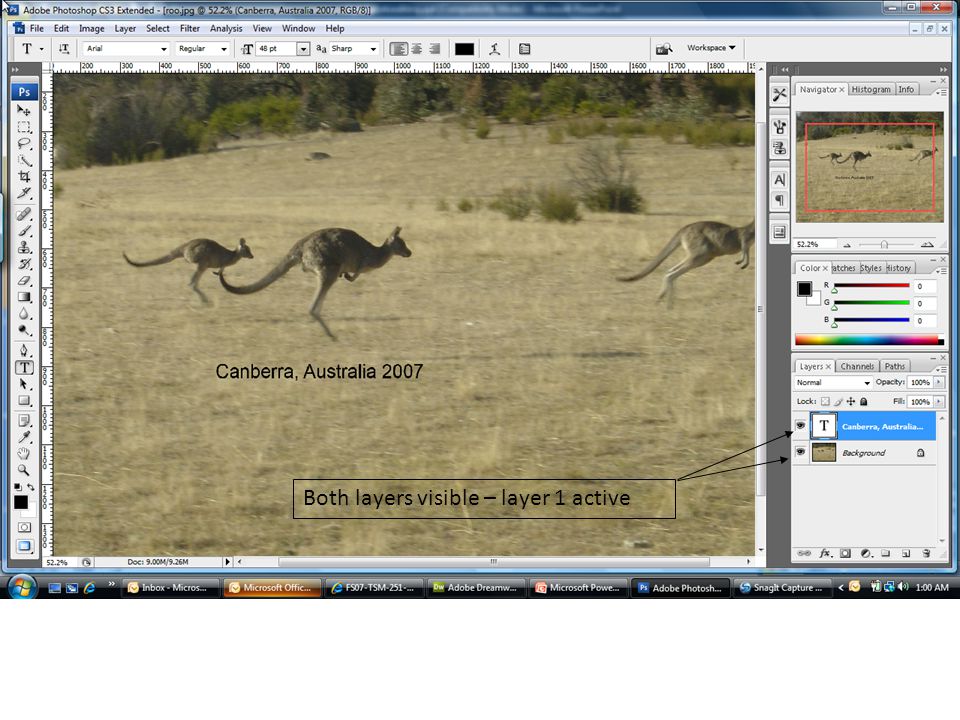Create a new layer from Layers panel
The width and height of the screenshot is (960, 720).
coord(906,553)
